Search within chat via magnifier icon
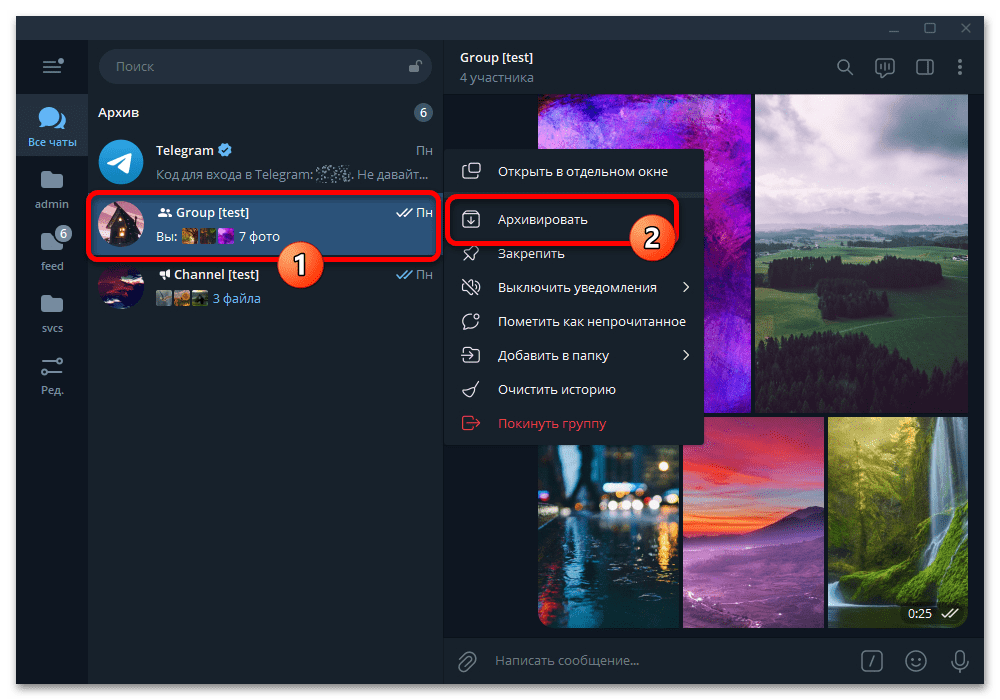Screen dimensions: 1000x700 tap(844, 67)
